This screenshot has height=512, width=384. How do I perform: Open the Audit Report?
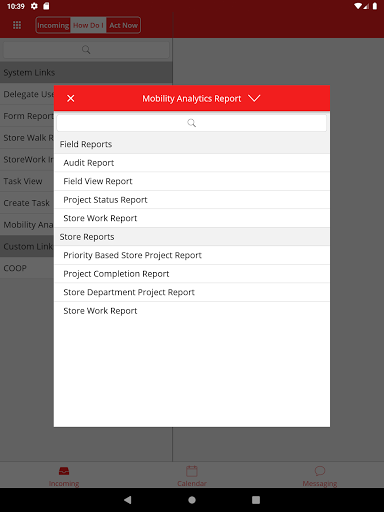(192, 163)
